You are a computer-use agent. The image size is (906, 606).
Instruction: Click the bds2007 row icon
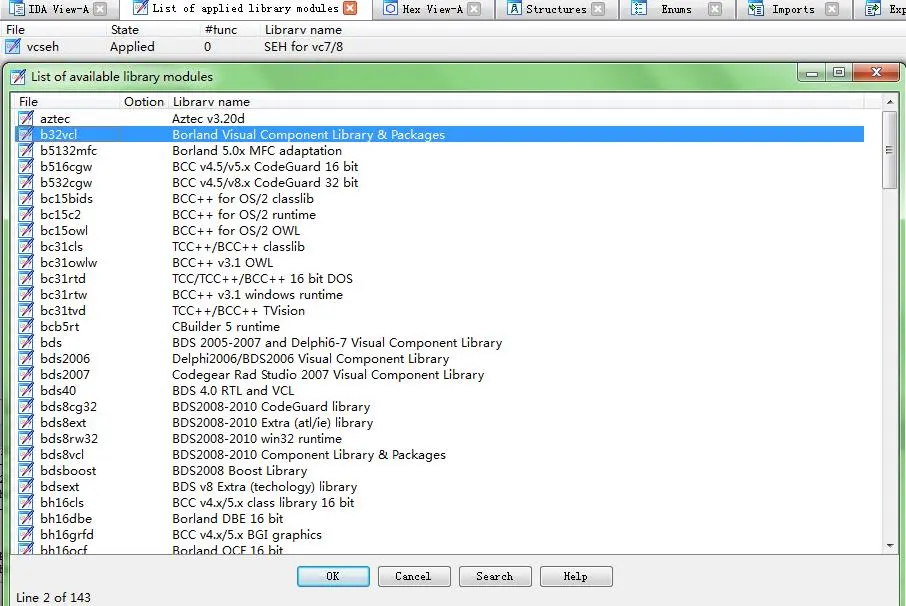coord(25,374)
